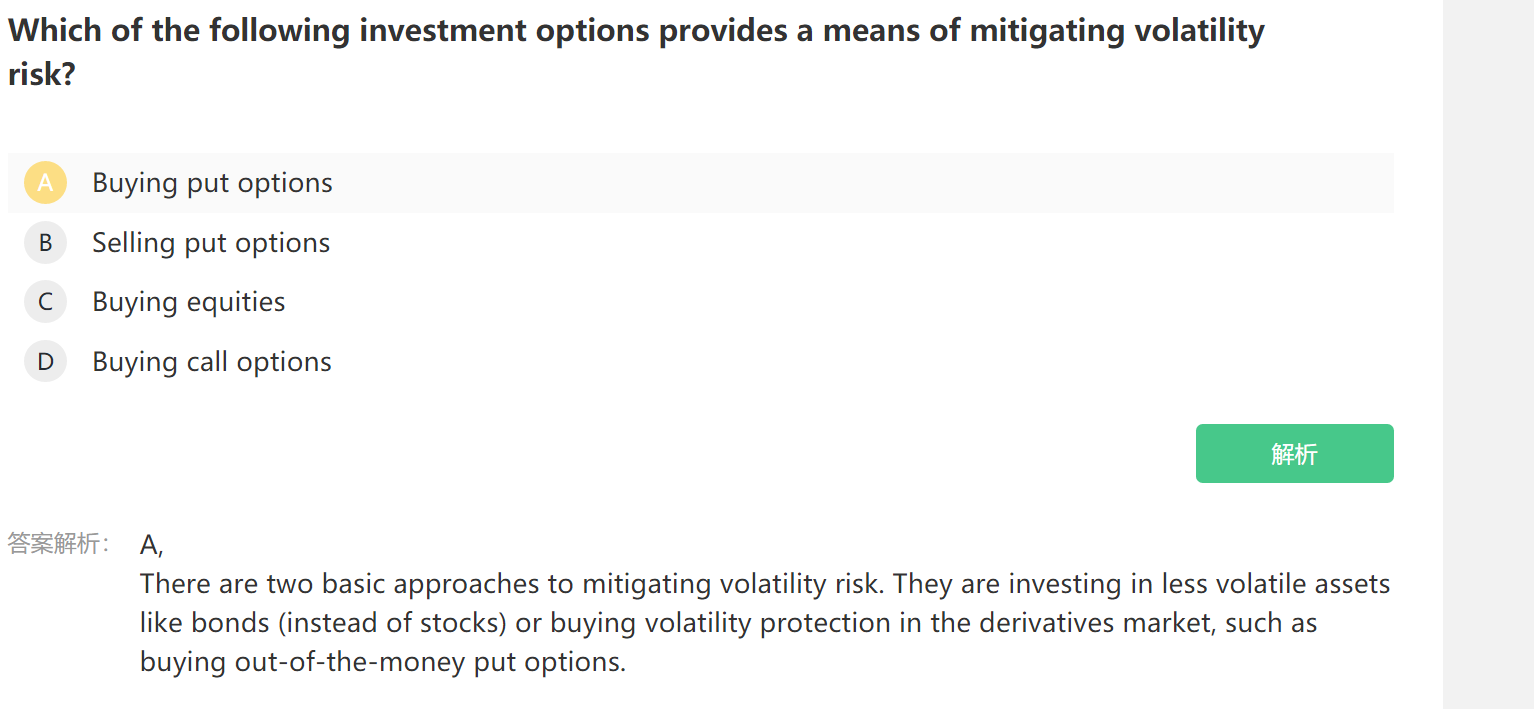1534x709 pixels.
Task: Click the gray side panel on the right
Action: [x=1488, y=354]
